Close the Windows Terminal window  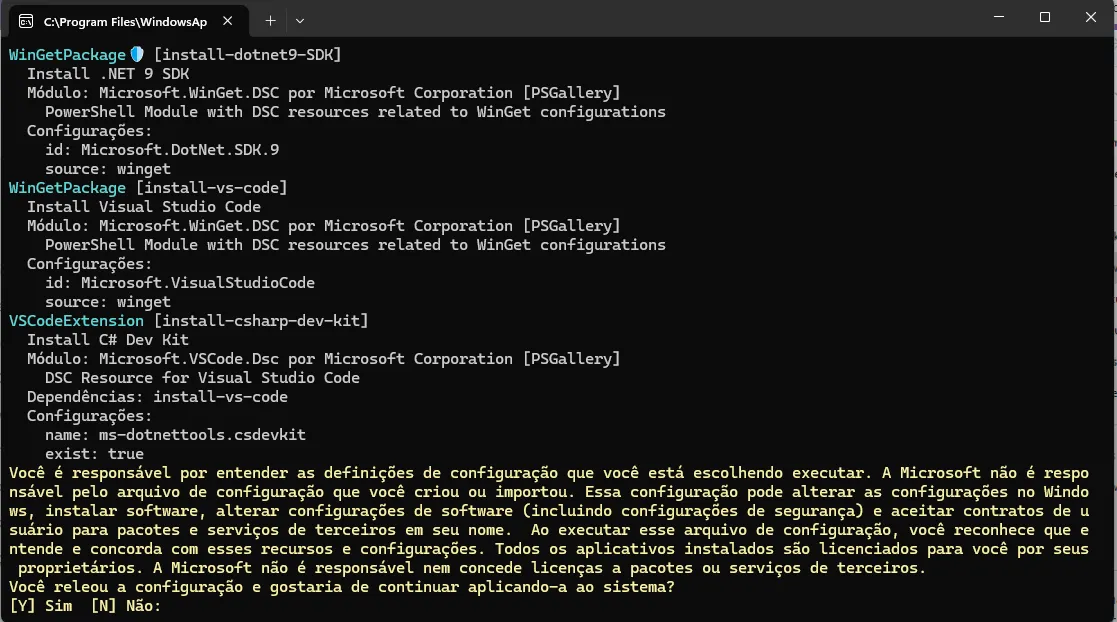coord(1091,17)
